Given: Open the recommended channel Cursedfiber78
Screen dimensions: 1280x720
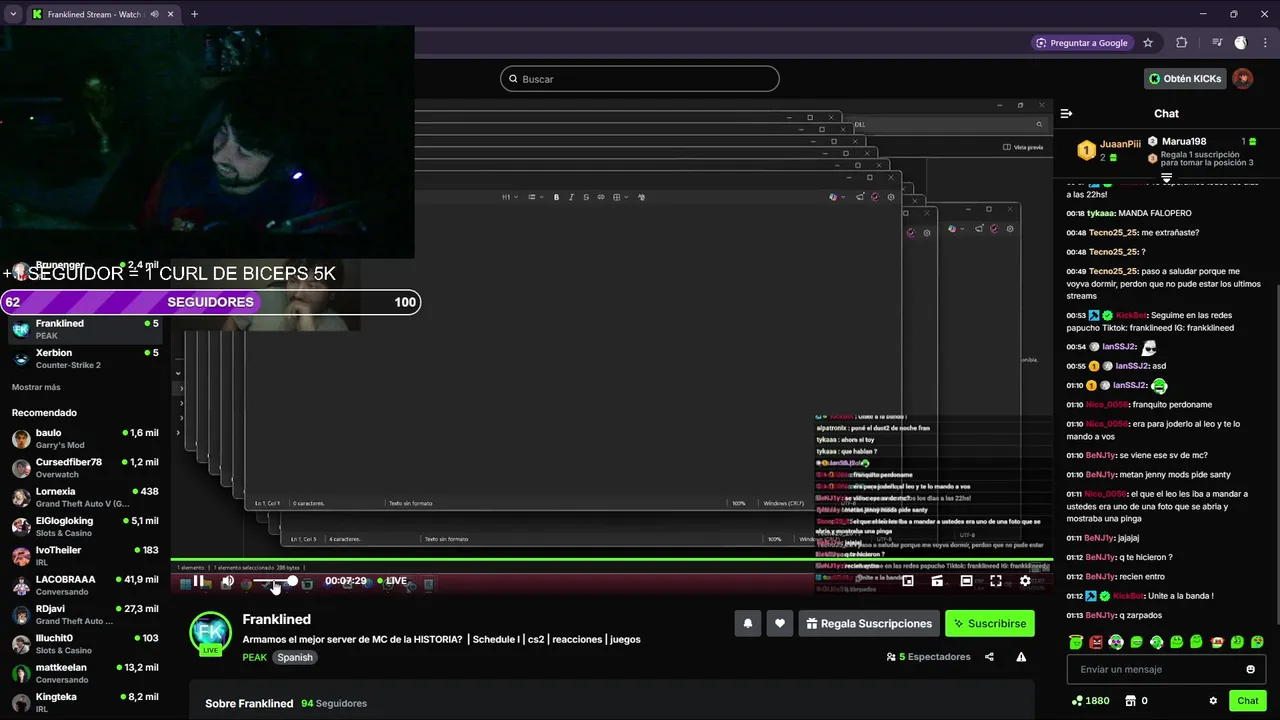Looking at the screenshot, I should pos(85,467).
